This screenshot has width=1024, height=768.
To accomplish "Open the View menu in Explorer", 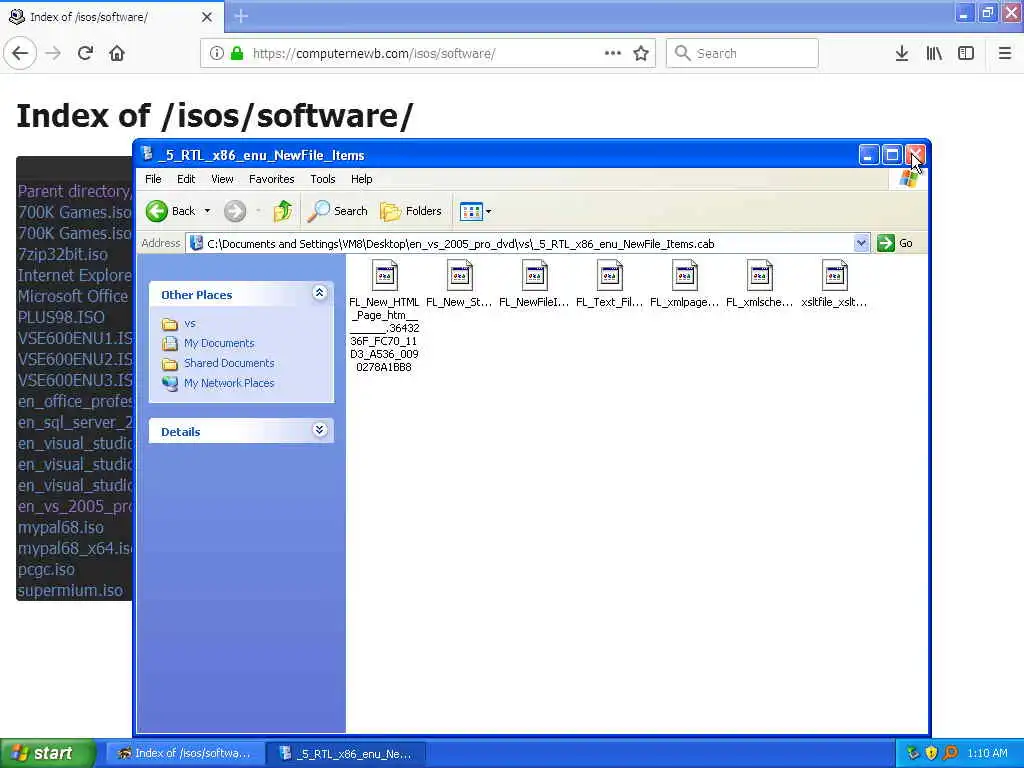I will pyautogui.click(x=222, y=179).
